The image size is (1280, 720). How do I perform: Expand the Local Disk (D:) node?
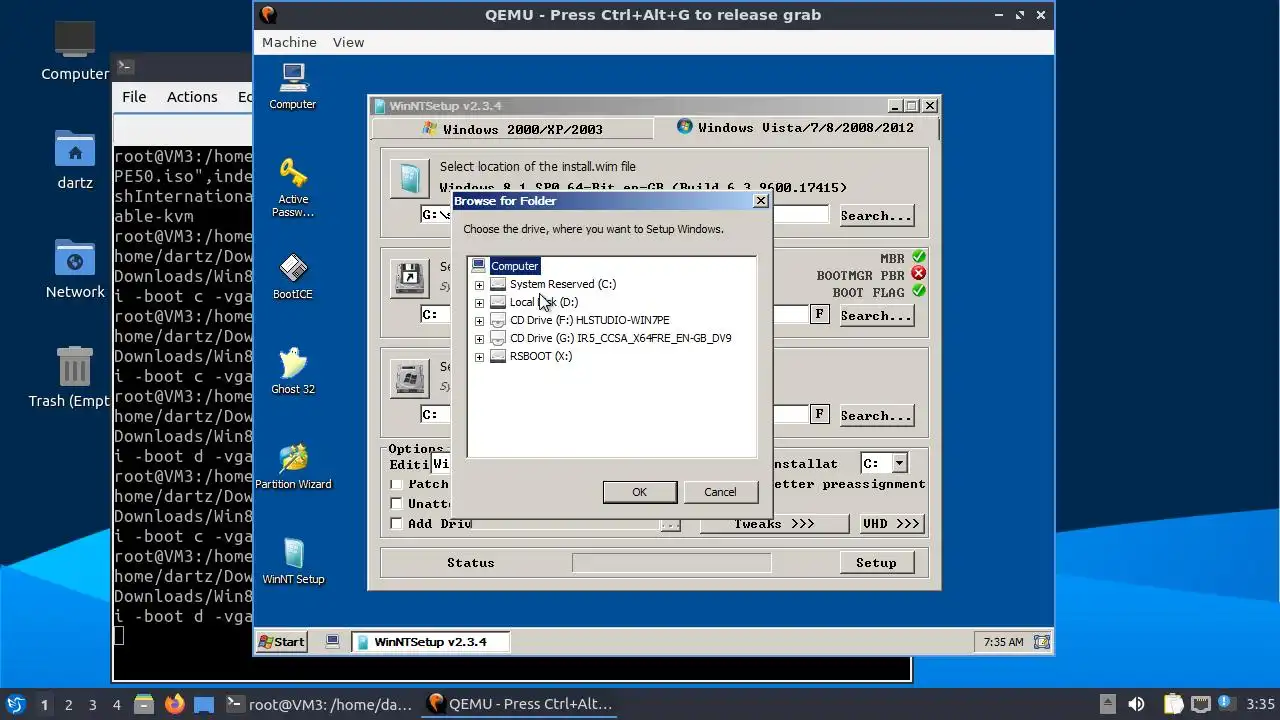tap(479, 303)
